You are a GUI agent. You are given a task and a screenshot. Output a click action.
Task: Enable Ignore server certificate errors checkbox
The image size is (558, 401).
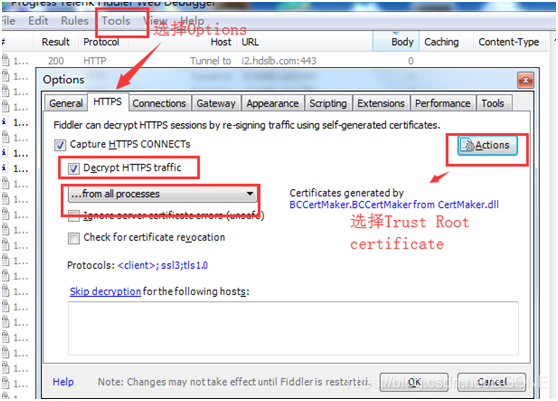(74, 216)
